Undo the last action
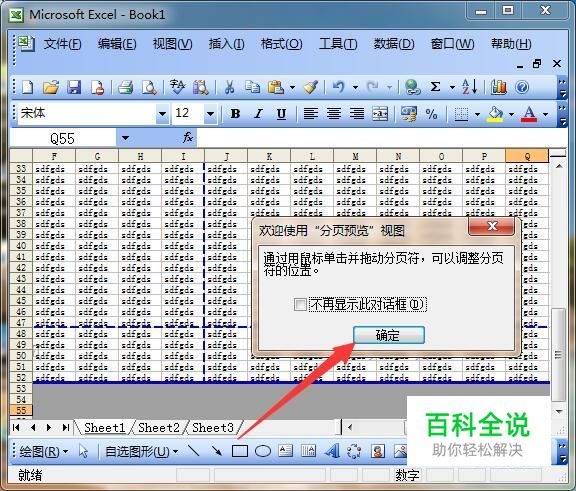The height and width of the screenshot is (491, 576). tap(338, 87)
